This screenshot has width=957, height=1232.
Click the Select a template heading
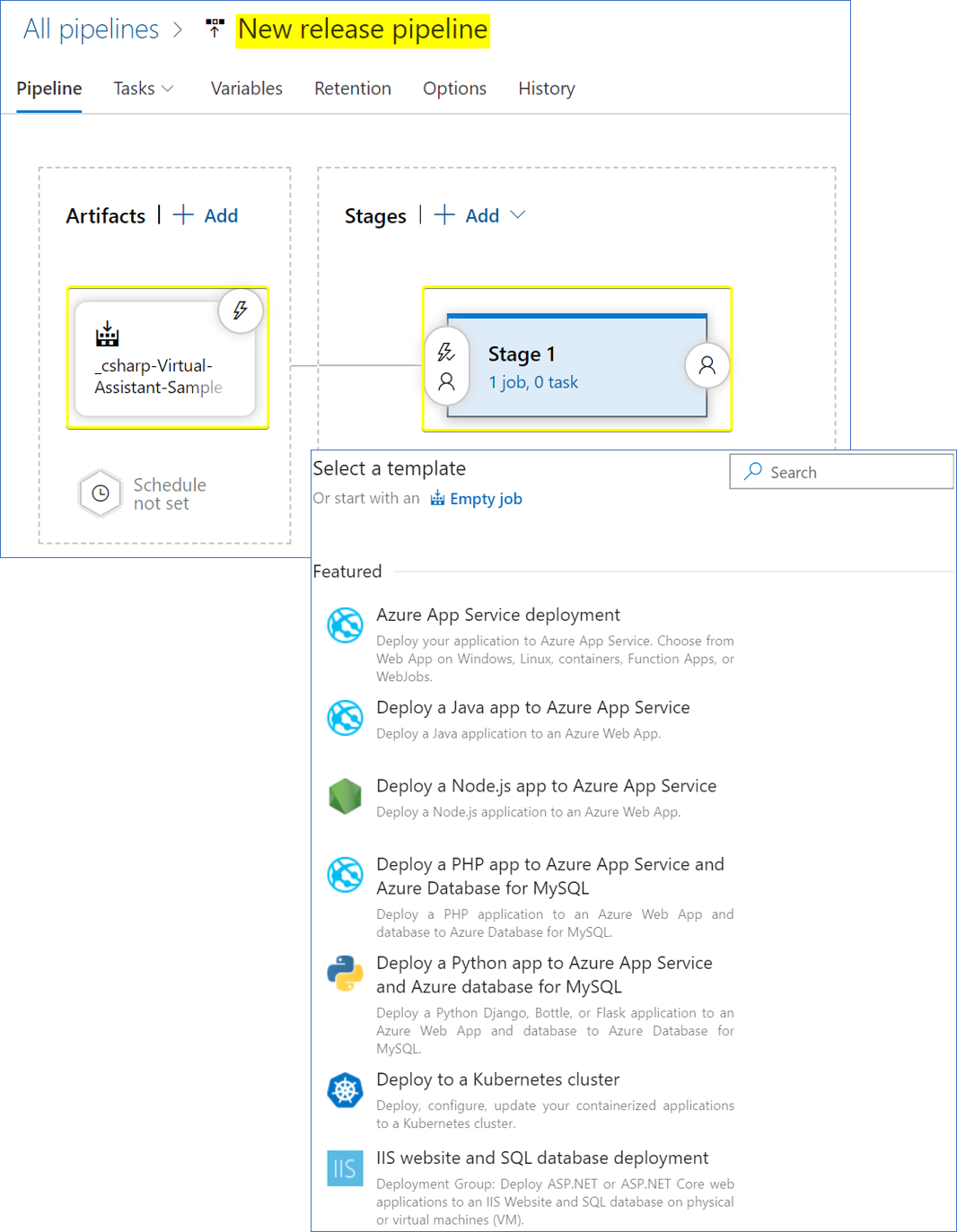pyautogui.click(x=390, y=468)
